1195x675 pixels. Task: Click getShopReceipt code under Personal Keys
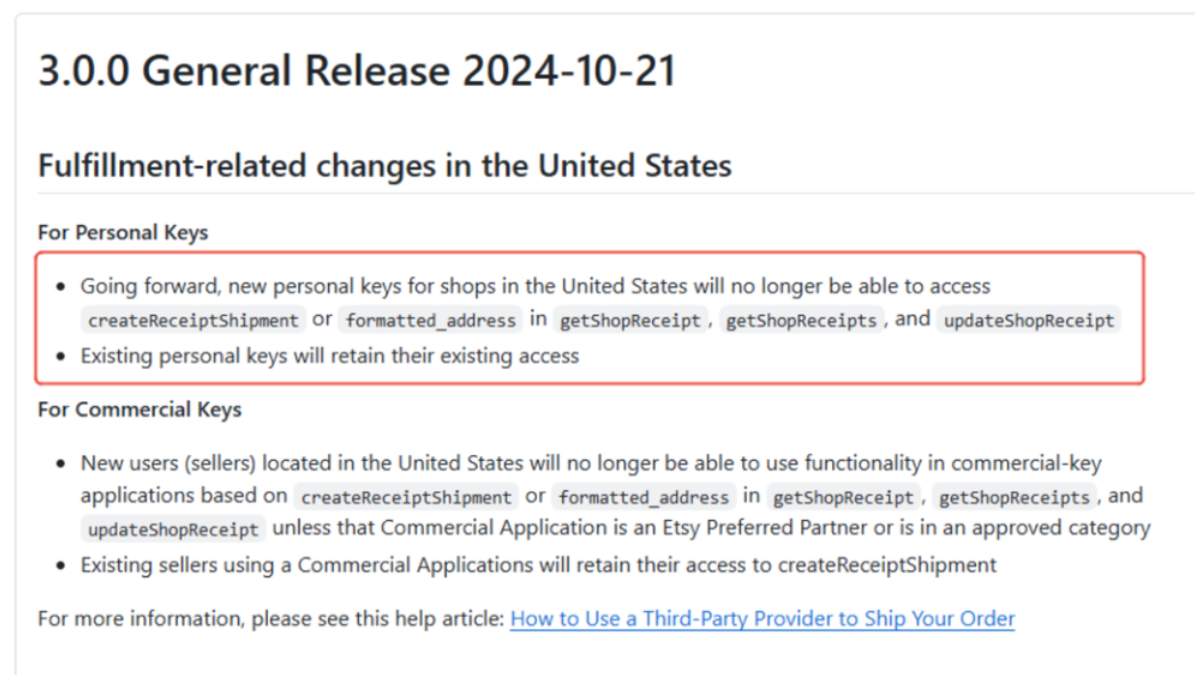pos(630,321)
